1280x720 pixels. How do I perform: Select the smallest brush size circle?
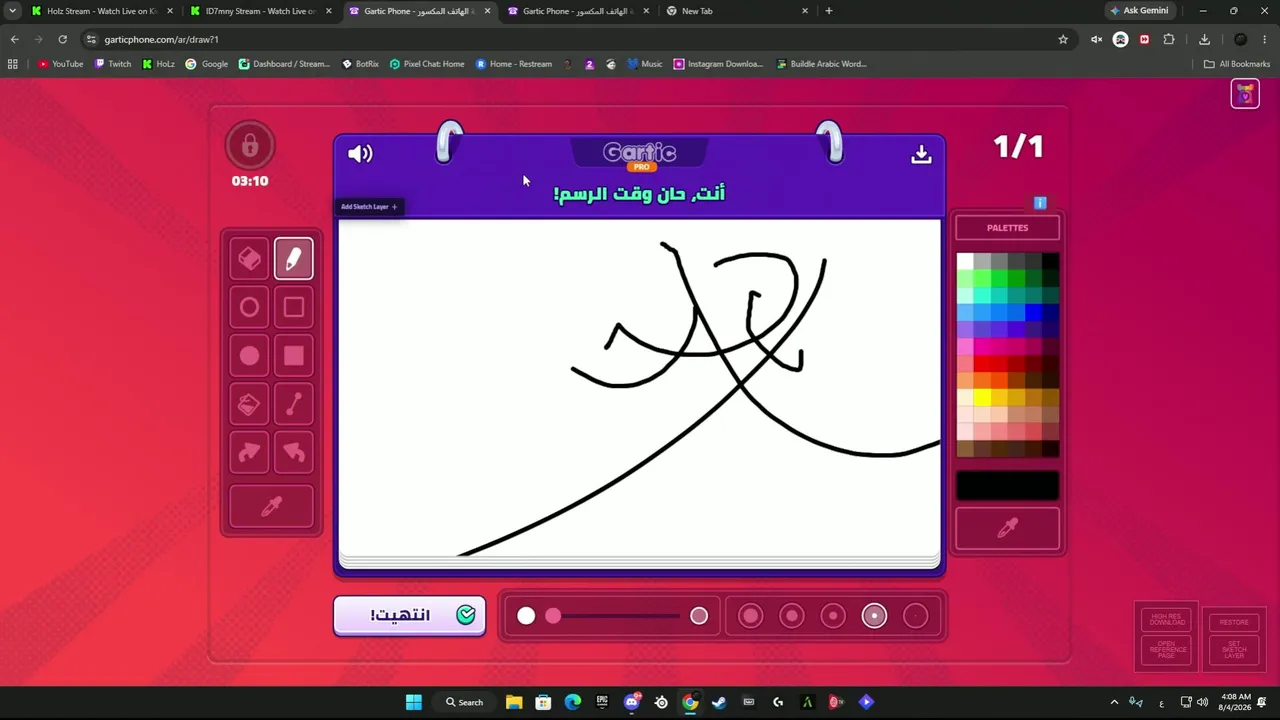[x=916, y=616]
